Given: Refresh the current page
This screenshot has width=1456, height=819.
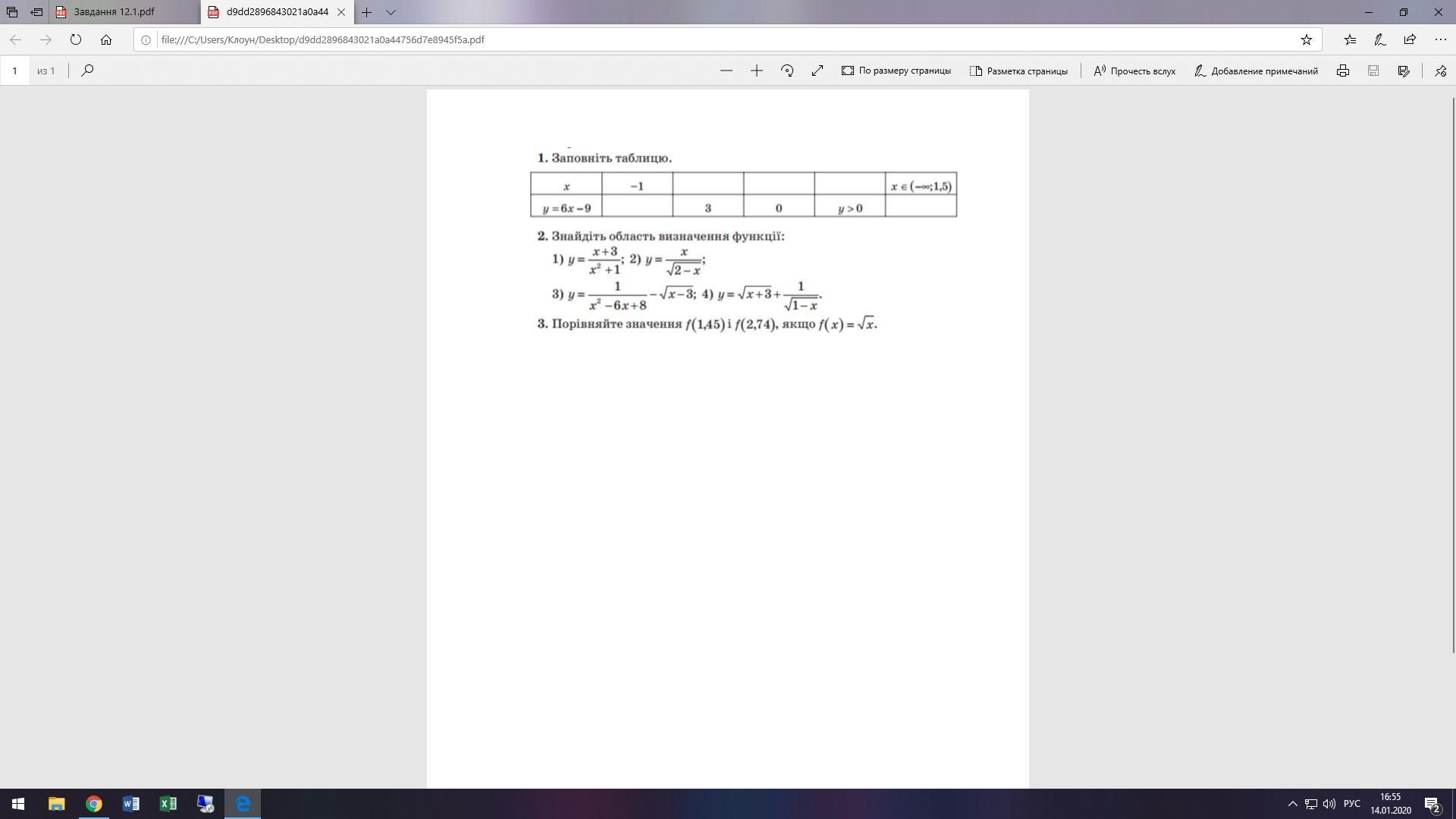Looking at the screenshot, I should coord(76,39).
